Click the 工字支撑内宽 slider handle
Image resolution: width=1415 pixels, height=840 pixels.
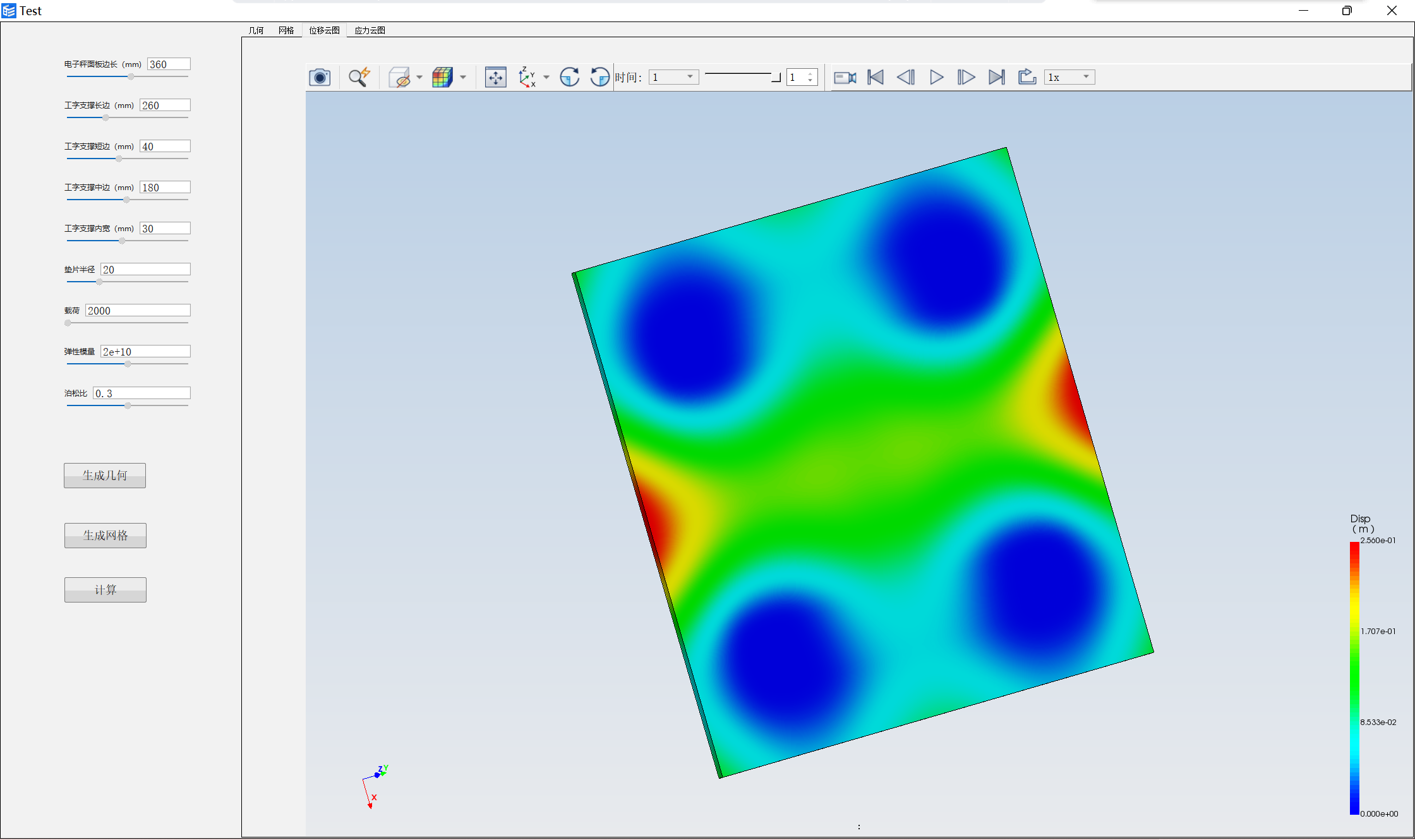(x=122, y=241)
